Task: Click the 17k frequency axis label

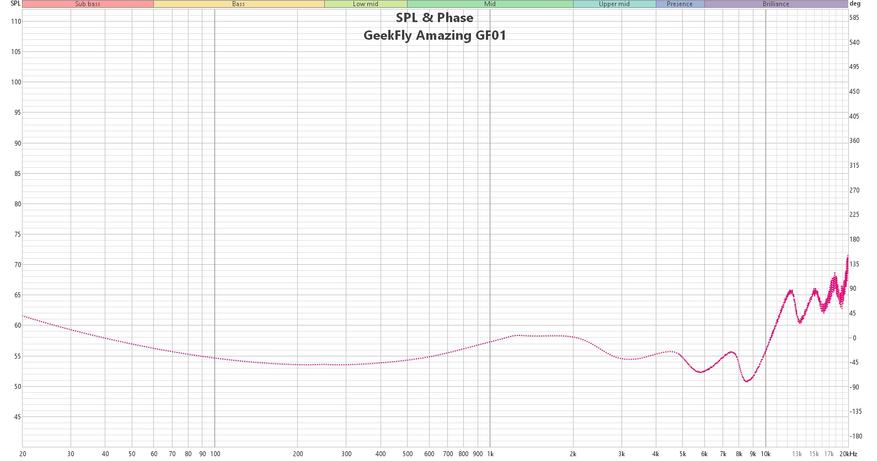Action: tap(829, 454)
